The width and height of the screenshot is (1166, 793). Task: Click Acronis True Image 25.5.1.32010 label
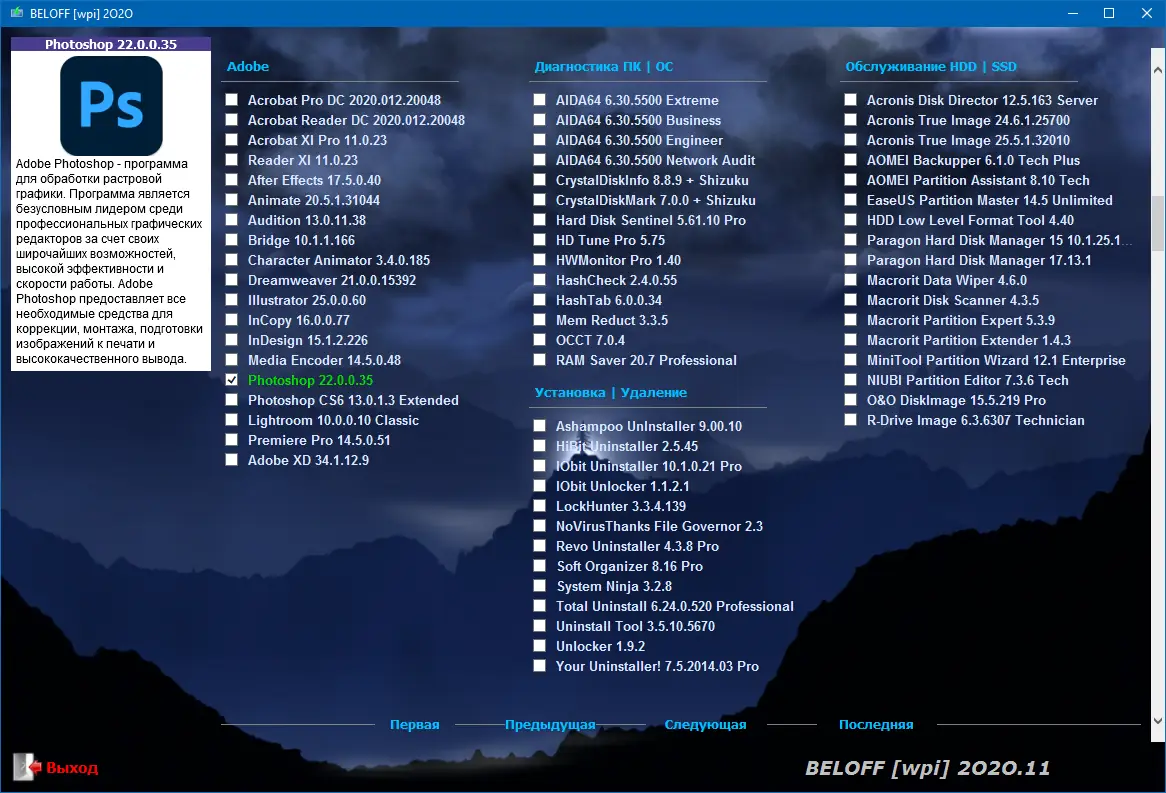coord(968,140)
